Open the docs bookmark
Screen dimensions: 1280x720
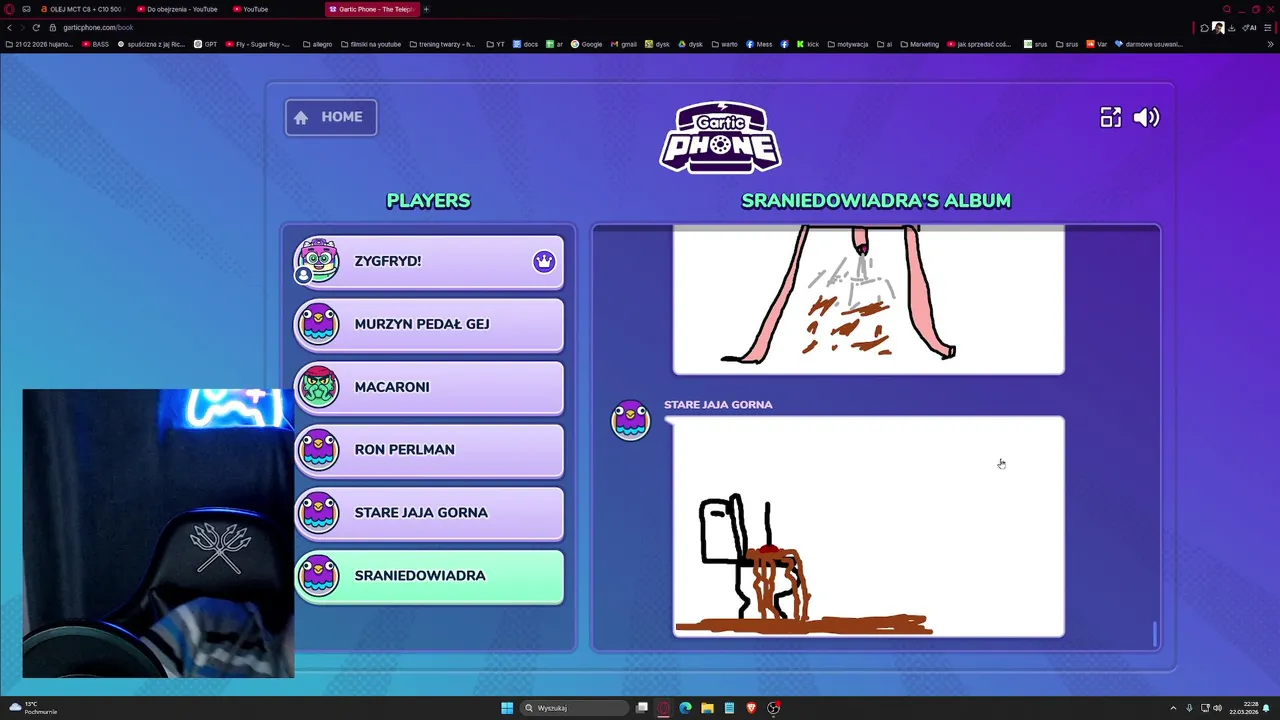(x=525, y=44)
